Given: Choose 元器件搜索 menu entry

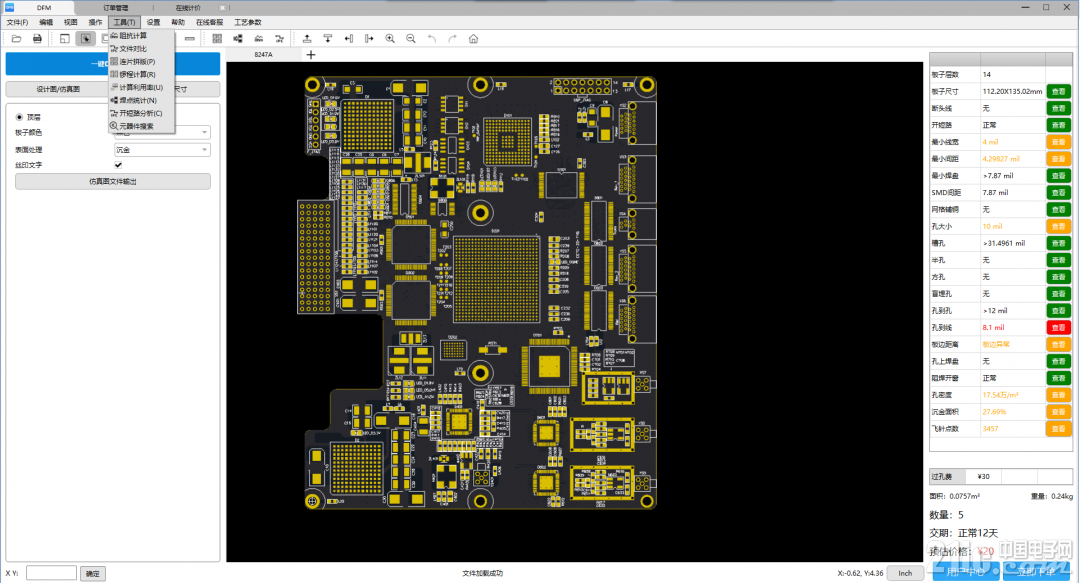Looking at the screenshot, I should point(141,126).
